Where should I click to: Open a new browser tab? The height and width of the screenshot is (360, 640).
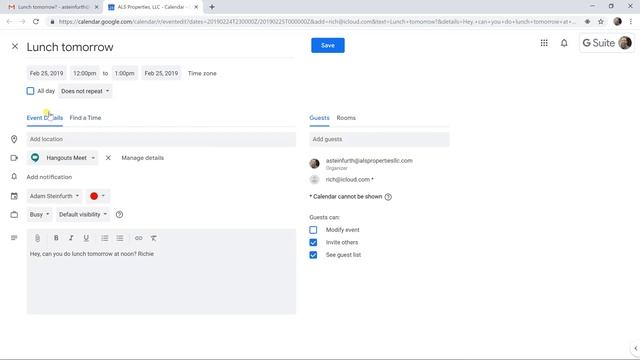point(212,7)
